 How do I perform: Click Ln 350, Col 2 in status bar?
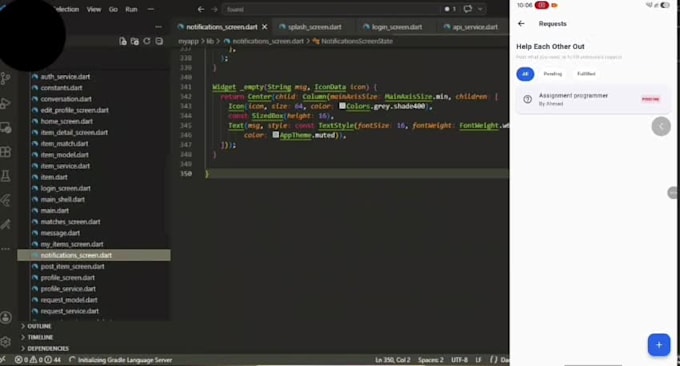392,360
